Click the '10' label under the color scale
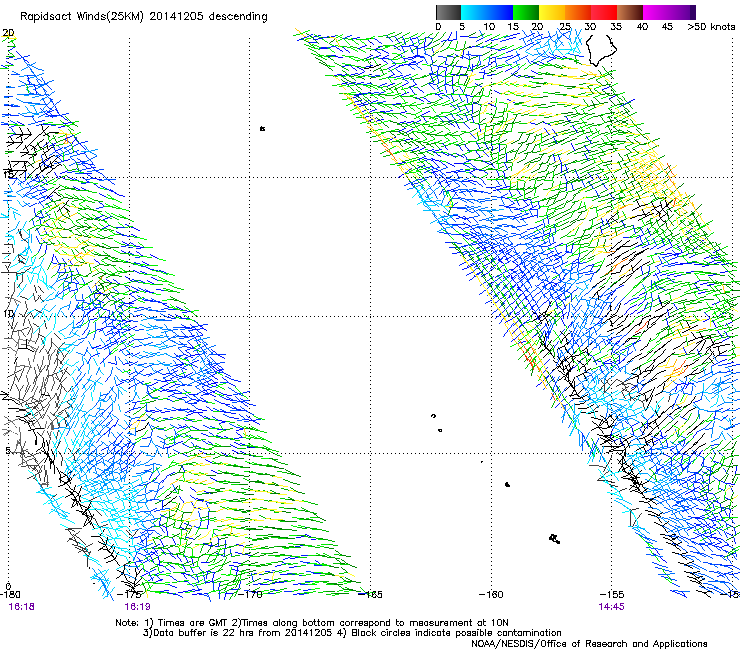This screenshot has width=740, height=650. pos(489,27)
